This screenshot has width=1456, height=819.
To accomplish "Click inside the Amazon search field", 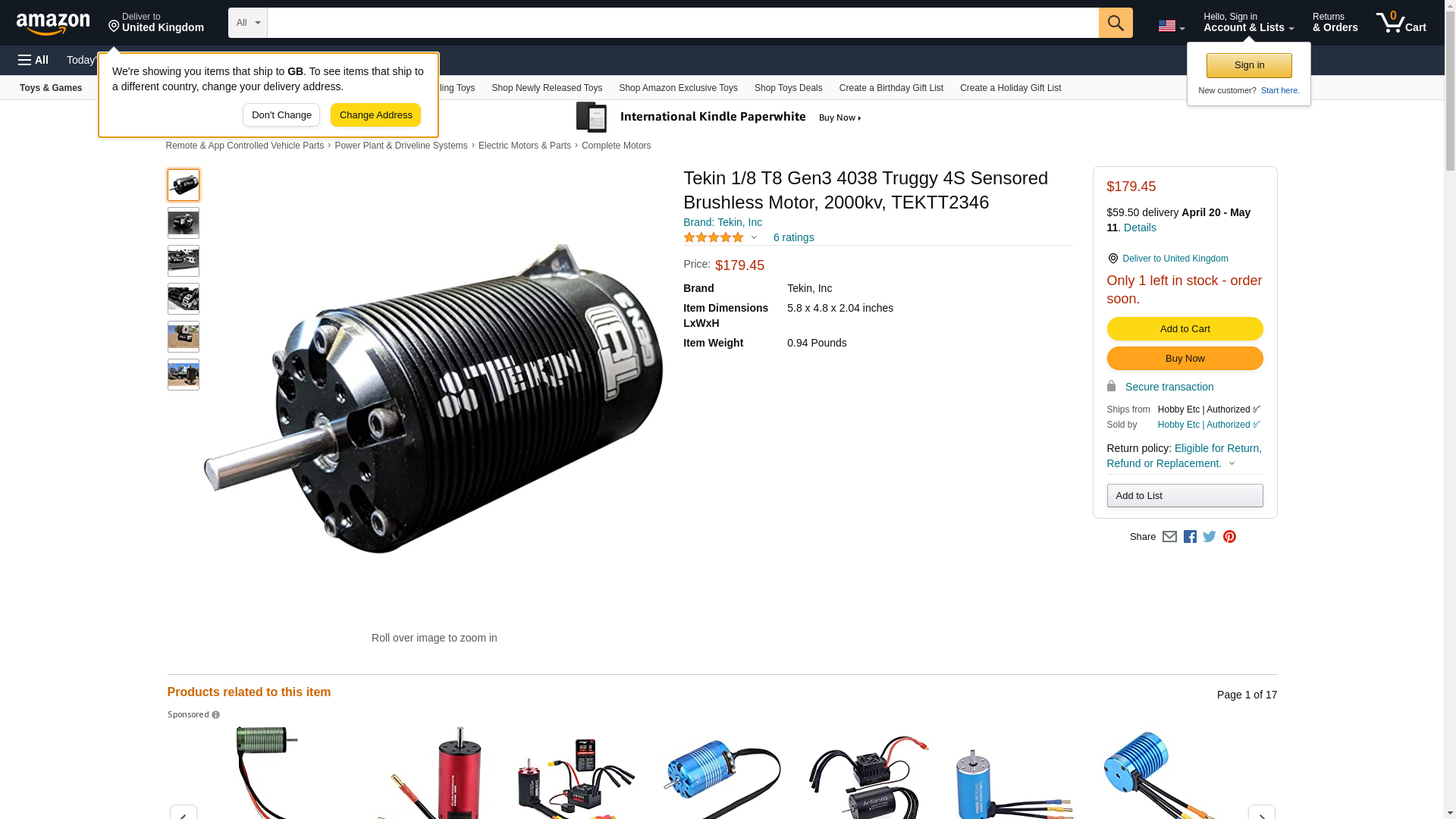I will point(682,23).
